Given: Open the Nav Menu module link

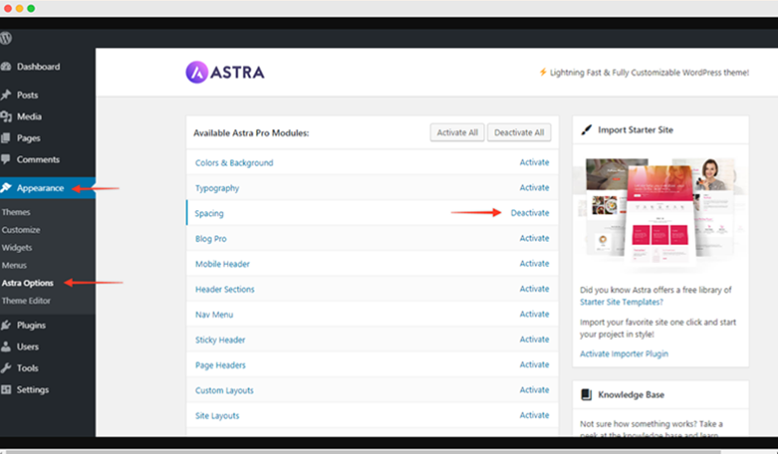Looking at the screenshot, I should 214,315.
